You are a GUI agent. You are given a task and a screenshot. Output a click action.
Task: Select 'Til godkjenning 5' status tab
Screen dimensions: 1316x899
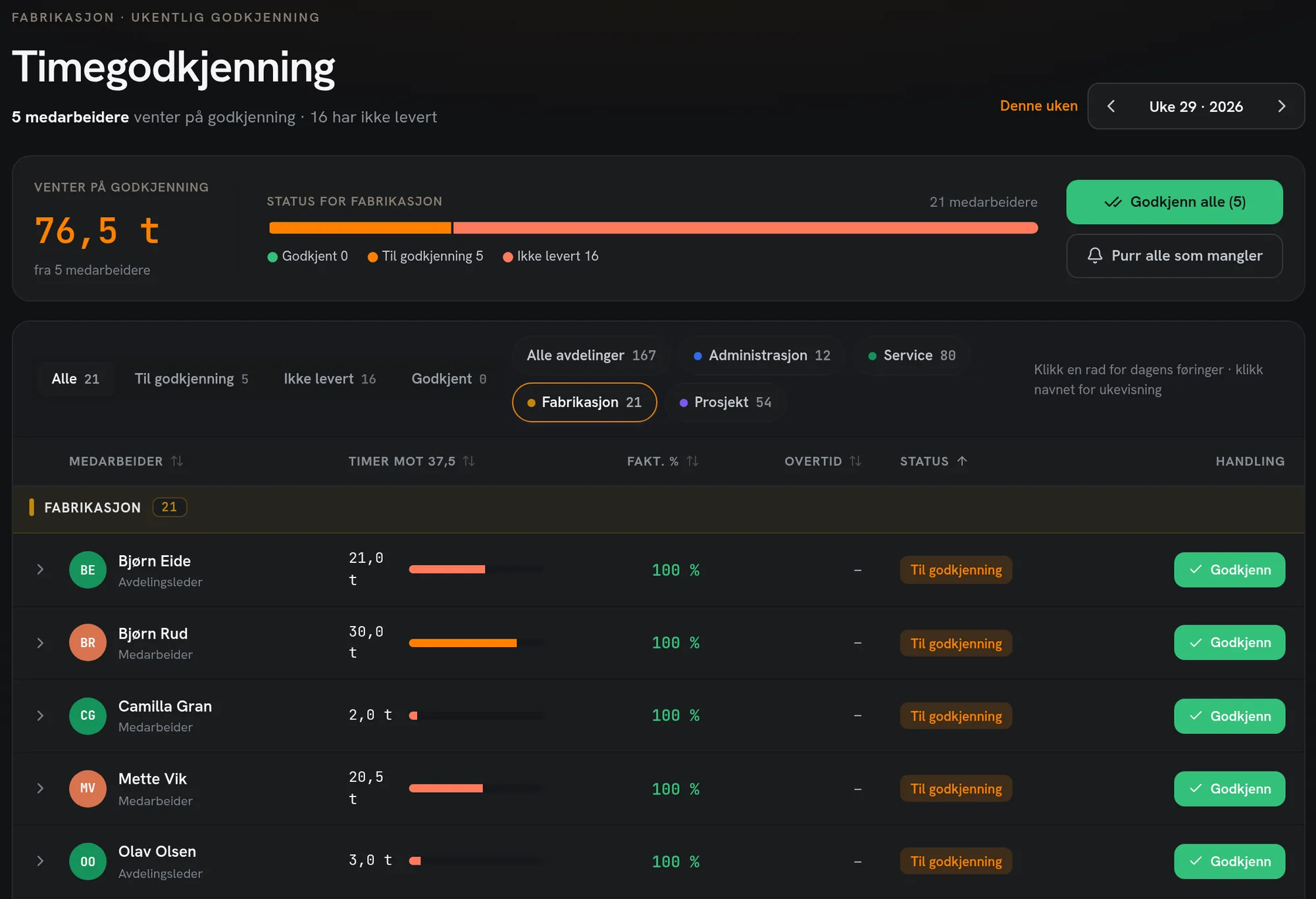[x=191, y=379]
